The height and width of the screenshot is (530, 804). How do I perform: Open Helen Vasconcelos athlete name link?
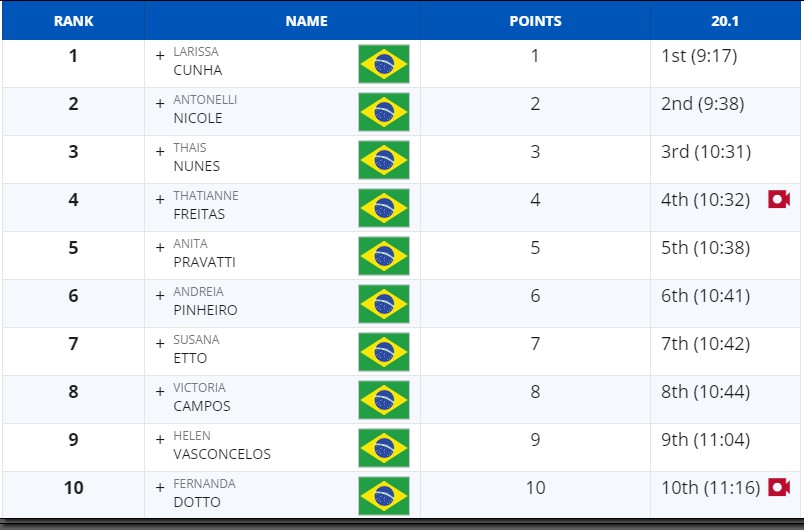222,445
